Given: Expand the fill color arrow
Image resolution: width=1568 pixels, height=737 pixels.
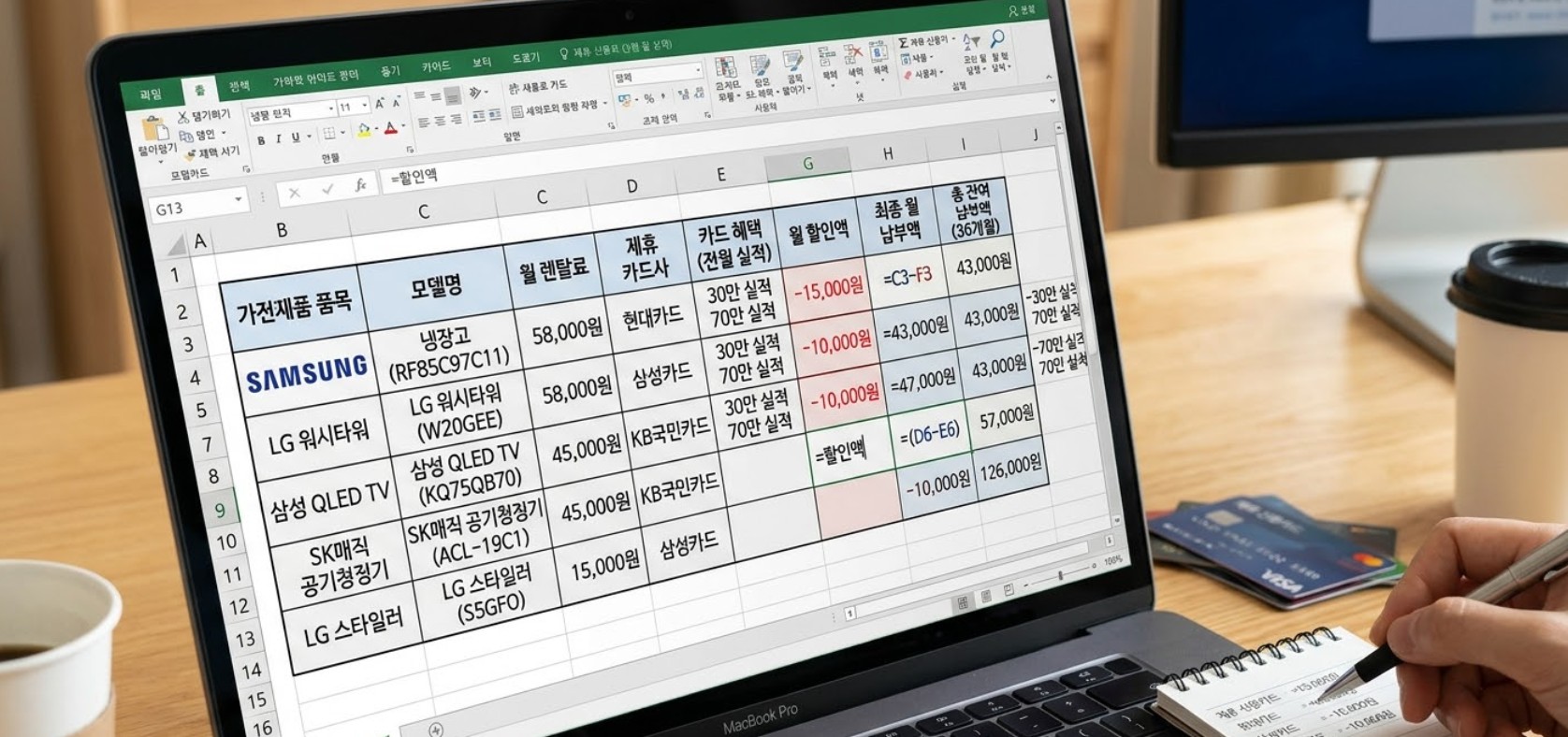Looking at the screenshot, I should point(377,129).
